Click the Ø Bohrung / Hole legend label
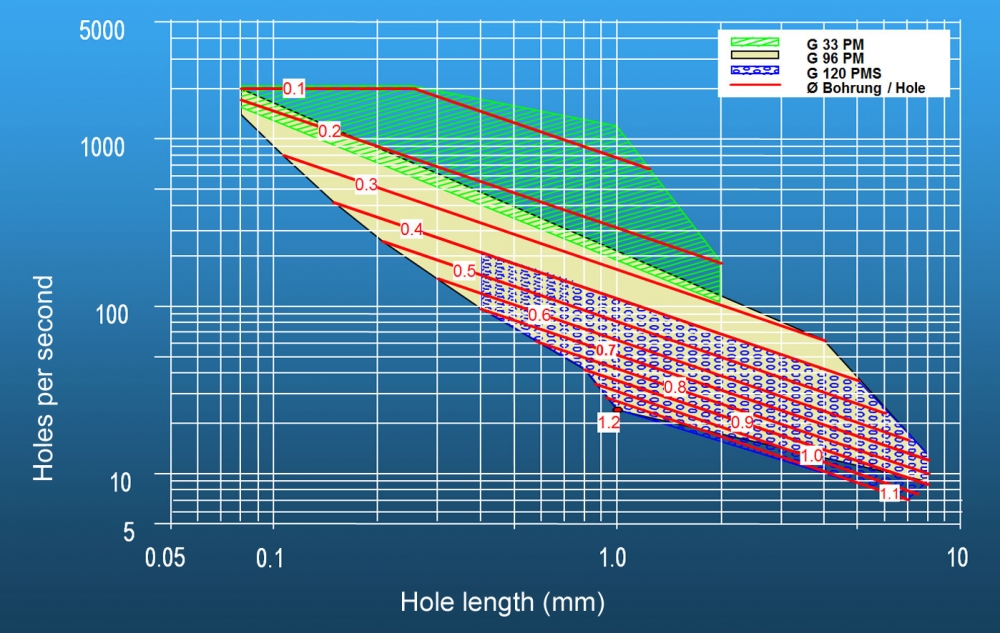This screenshot has height=633, width=1000. point(865,88)
